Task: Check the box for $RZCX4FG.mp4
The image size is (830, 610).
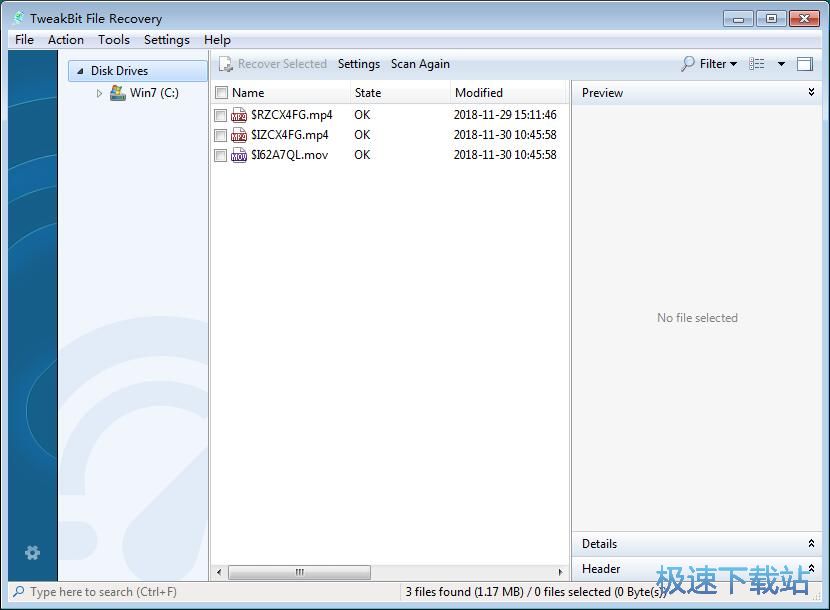Action: click(x=220, y=115)
